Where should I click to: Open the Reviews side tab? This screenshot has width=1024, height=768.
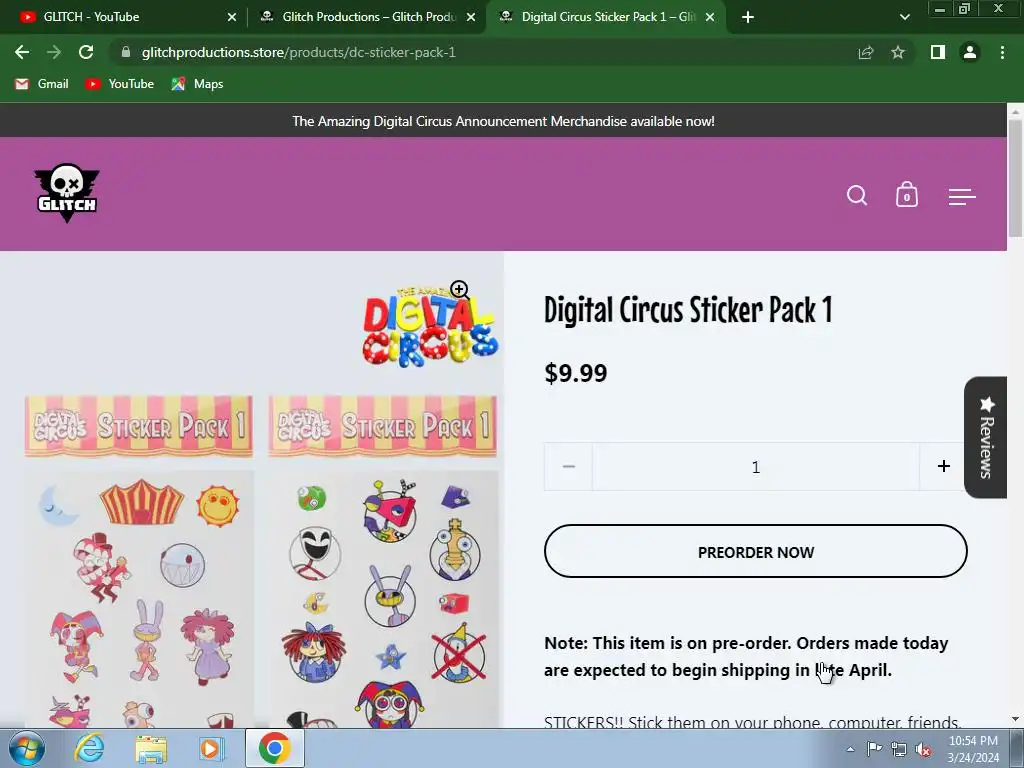click(x=985, y=437)
